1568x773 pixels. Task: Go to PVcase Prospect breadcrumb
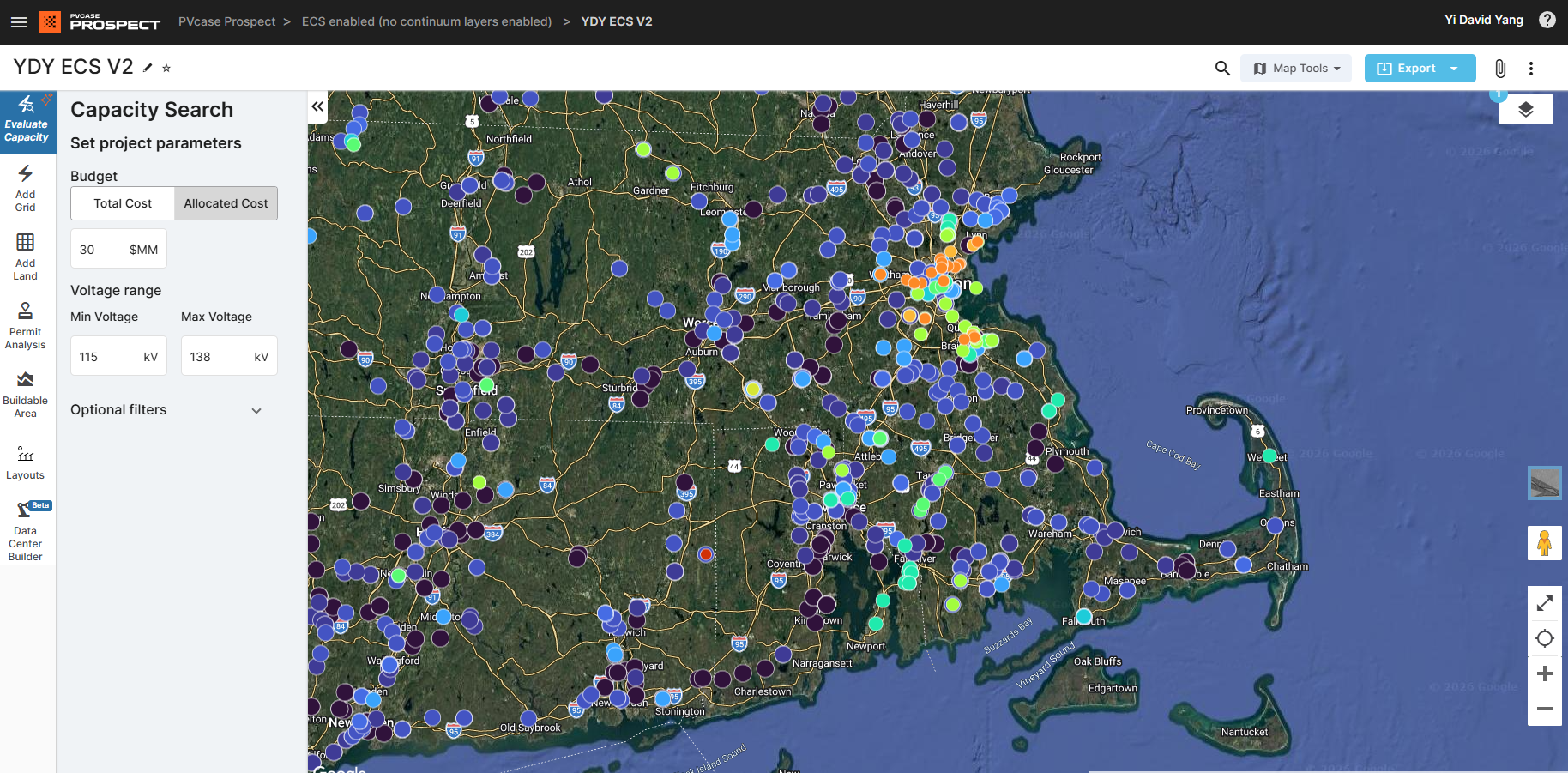click(x=227, y=21)
